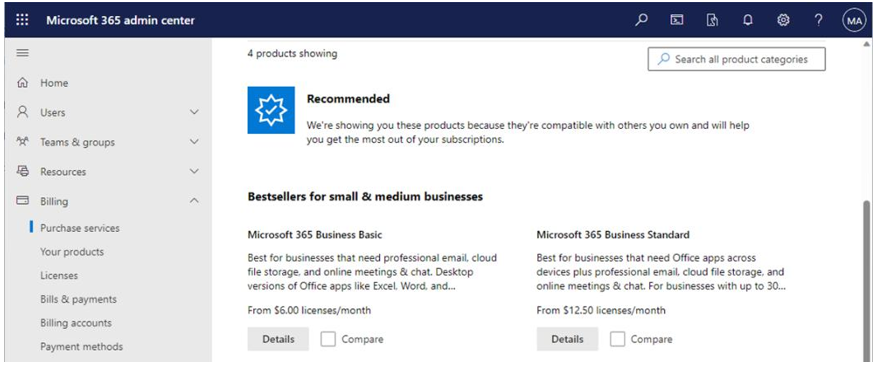Tick Compare for Business Standard
The height and width of the screenshot is (366, 876).
click(x=617, y=339)
